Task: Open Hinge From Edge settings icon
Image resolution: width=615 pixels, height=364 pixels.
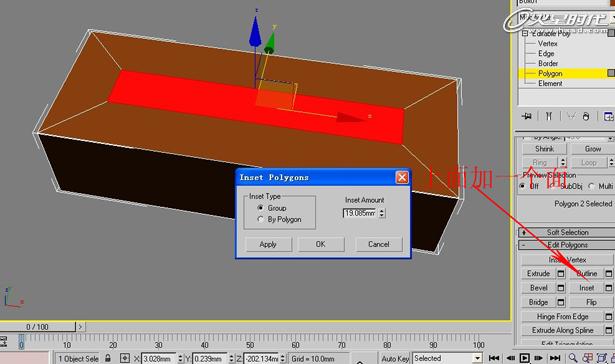Action: (609, 317)
